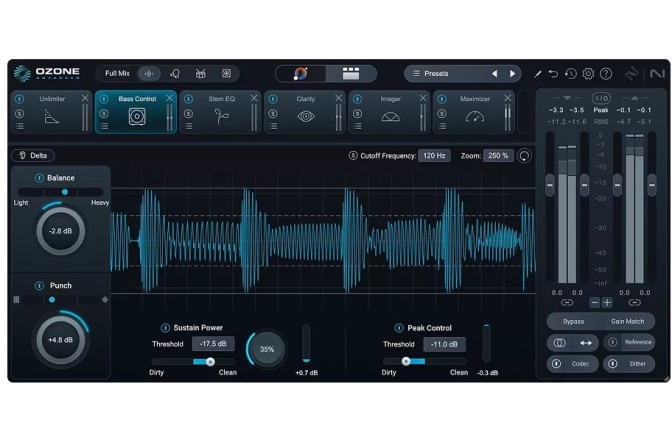The height and width of the screenshot is (440, 672).
Task: Open the Codec button
Action: click(x=580, y=364)
